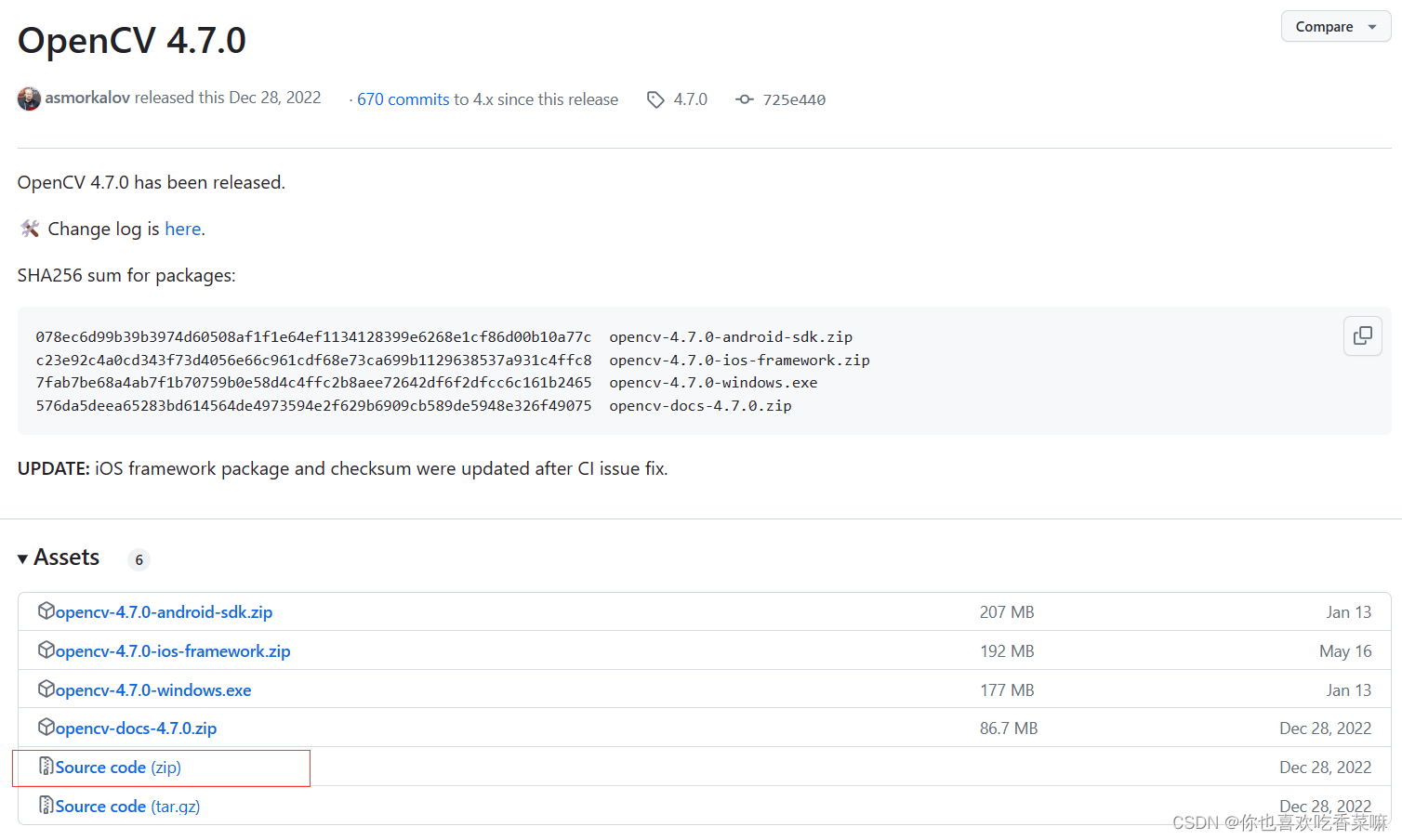
Task: Click the package icon before opencv-4.7.0-android-sdk.zip
Action: pos(45,611)
